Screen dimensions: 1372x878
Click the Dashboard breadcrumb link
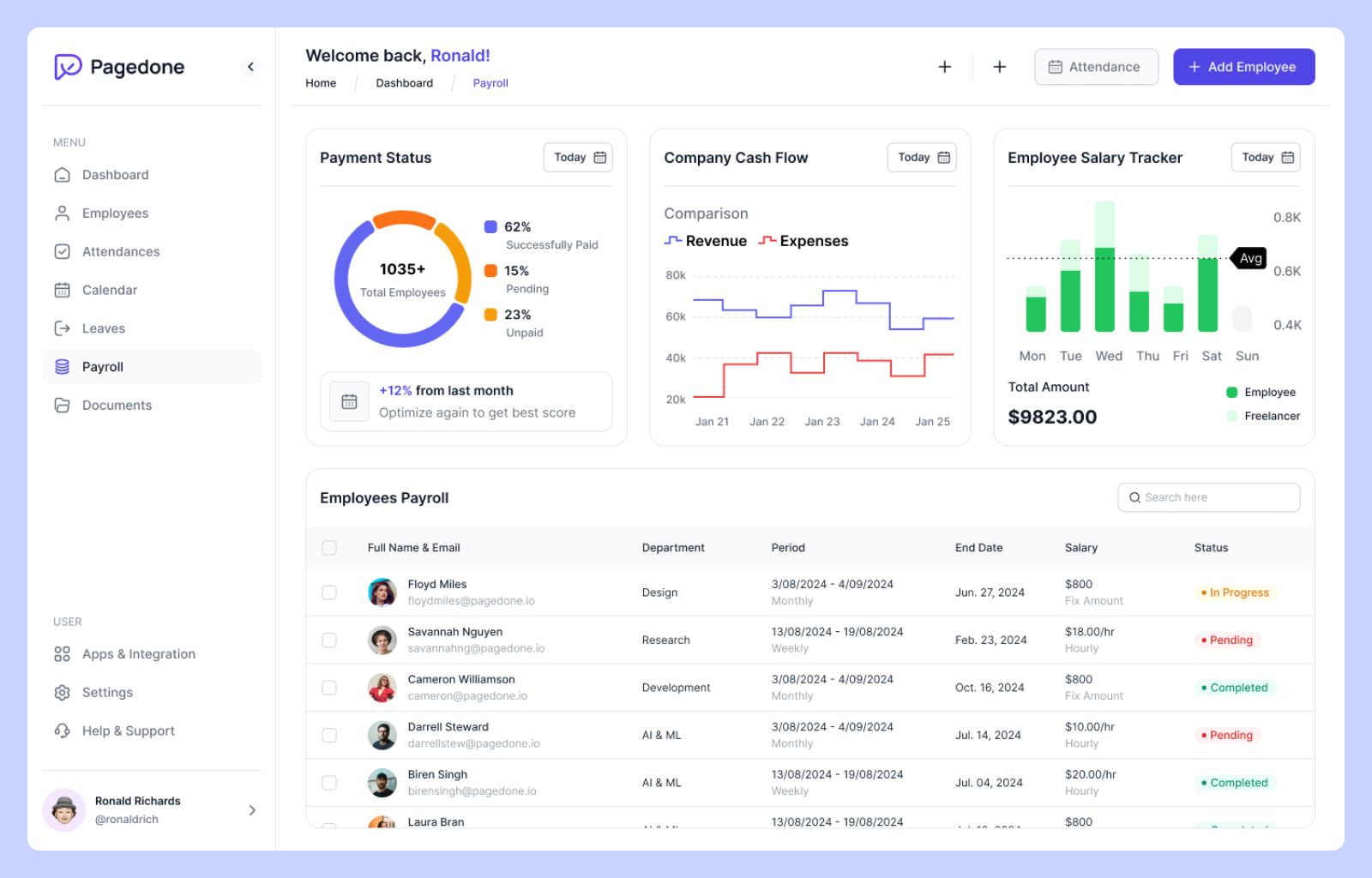pos(404,83)
